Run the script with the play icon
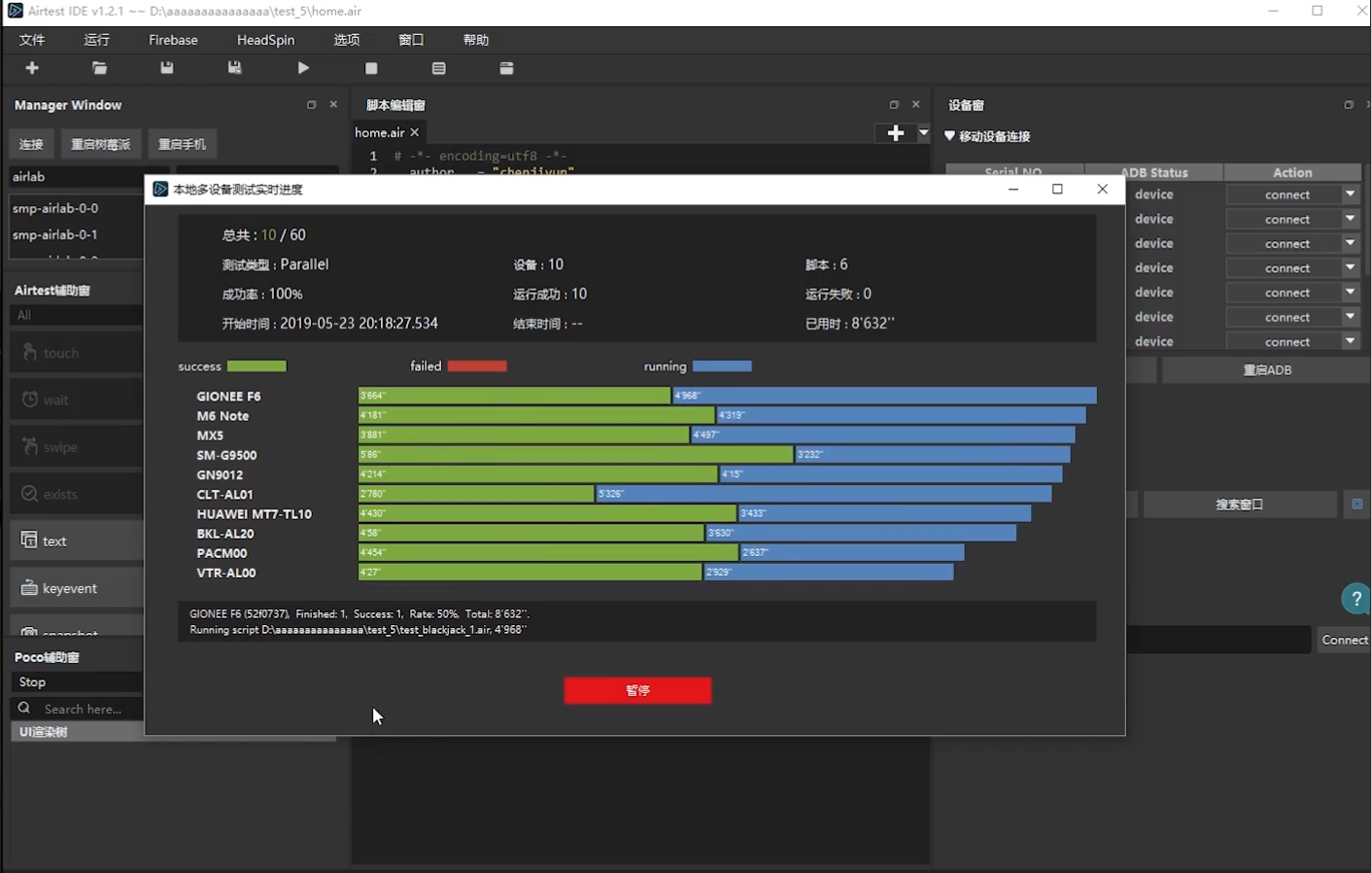The height and width of the screenshot is (873, 1372). [303, 68]
